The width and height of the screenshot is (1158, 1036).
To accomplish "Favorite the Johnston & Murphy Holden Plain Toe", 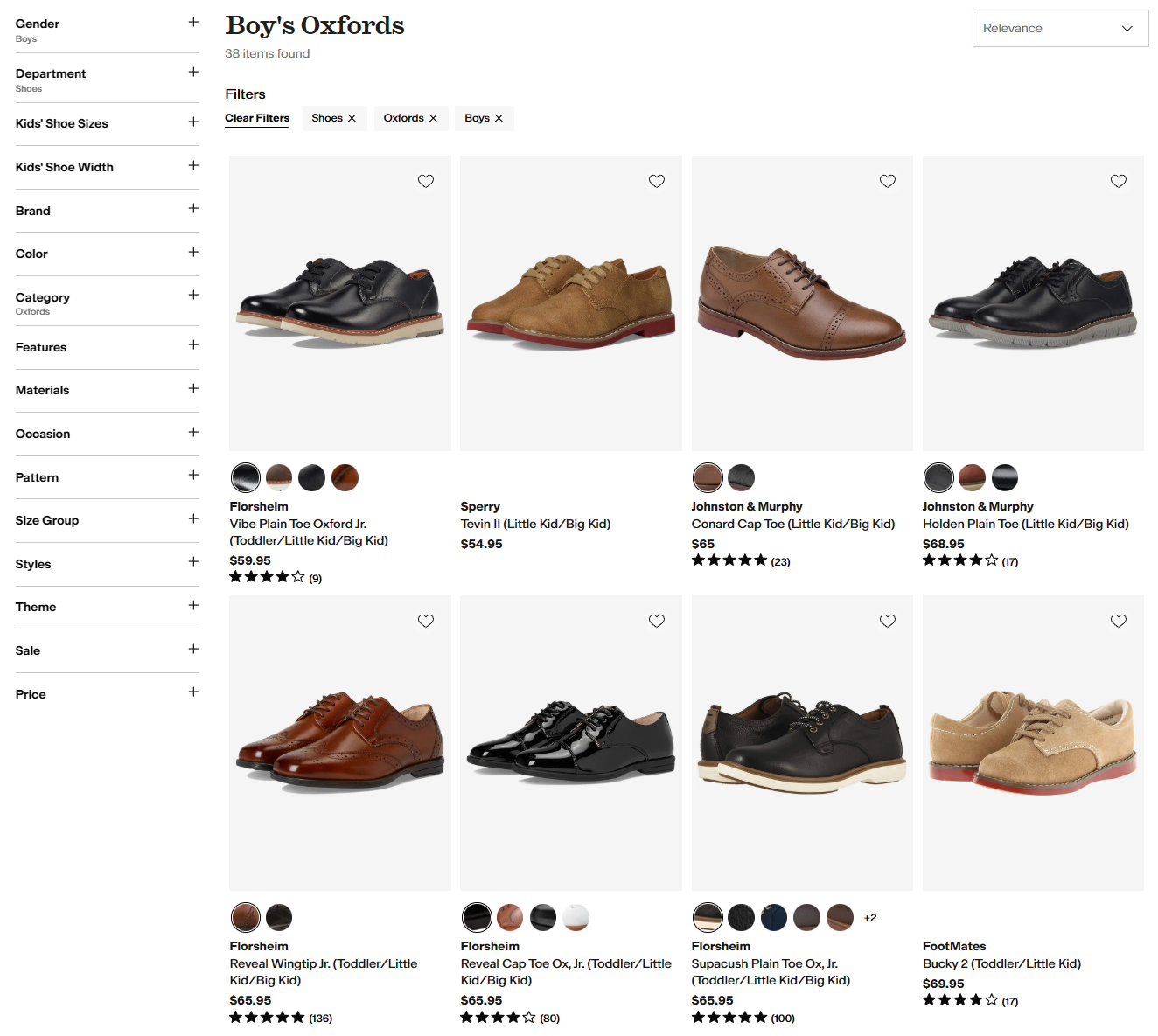I will pos(1118,181).
